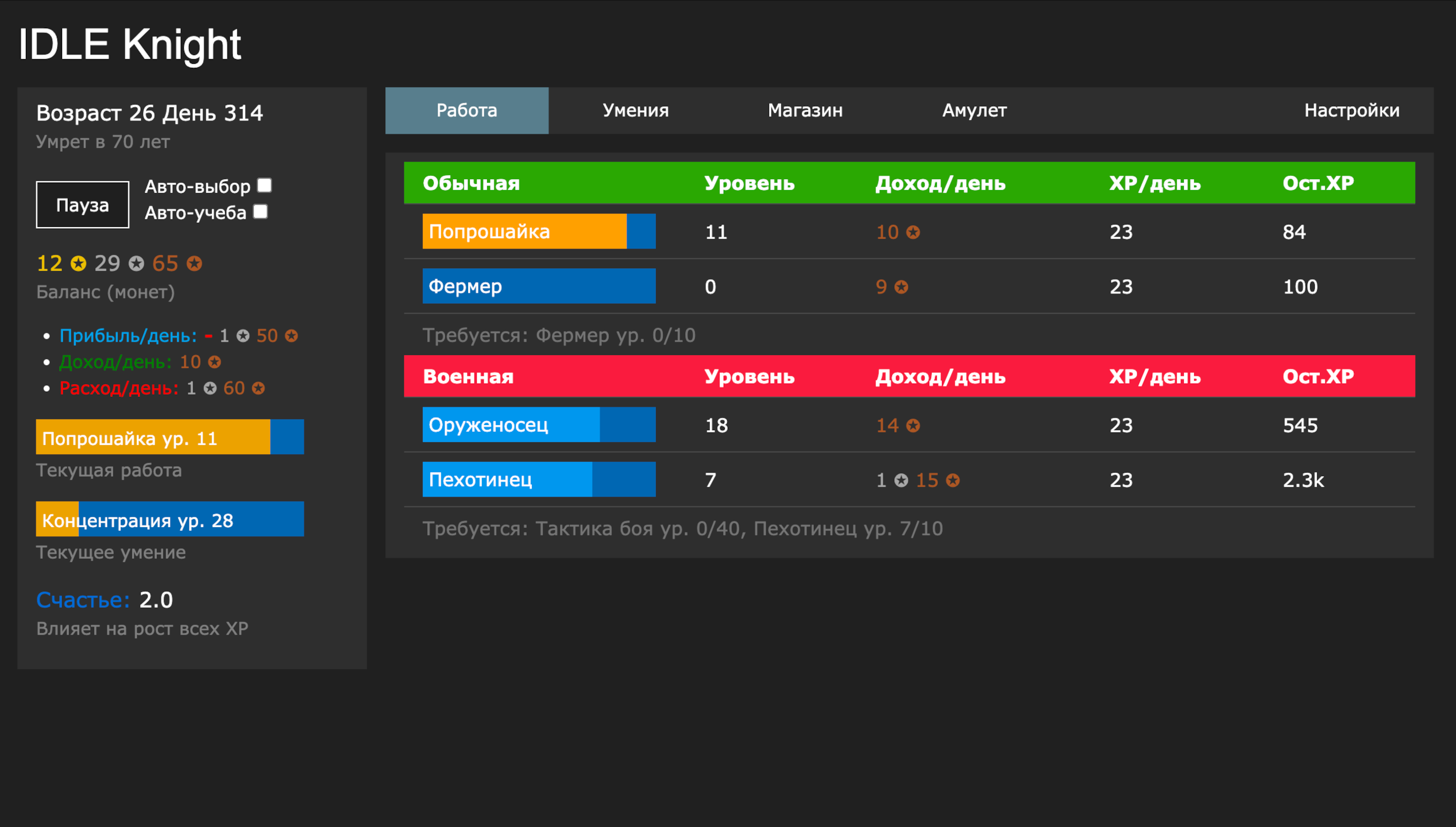
Task: Click the coin icon in Фермер income column
Action: pos(901,286)
